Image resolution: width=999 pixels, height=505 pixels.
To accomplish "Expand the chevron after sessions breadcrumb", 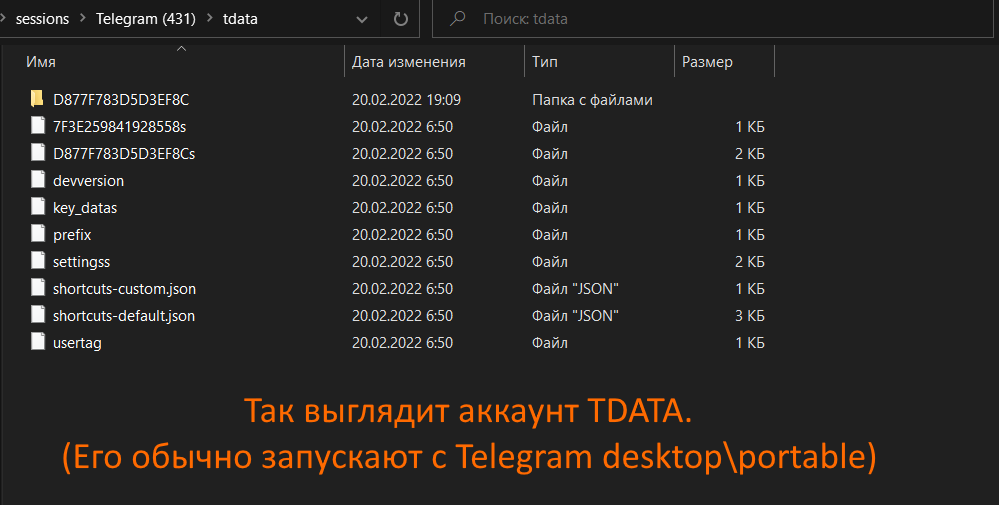I will [x=83, y=18].
